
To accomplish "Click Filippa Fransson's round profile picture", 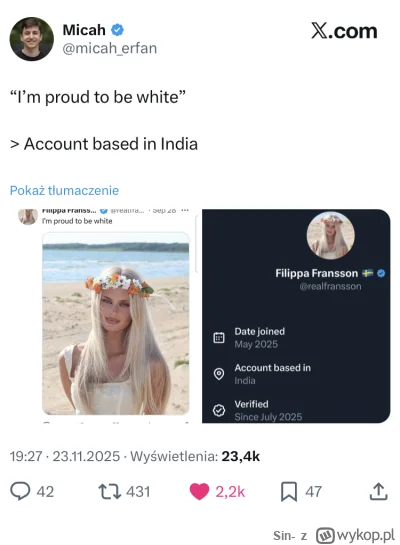I will click(330, 236).
